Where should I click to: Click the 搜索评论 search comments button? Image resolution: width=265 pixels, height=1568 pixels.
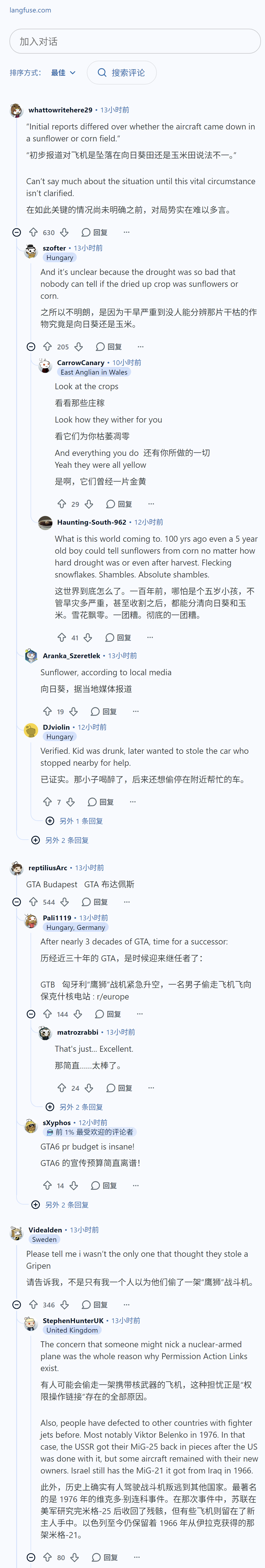122,72
